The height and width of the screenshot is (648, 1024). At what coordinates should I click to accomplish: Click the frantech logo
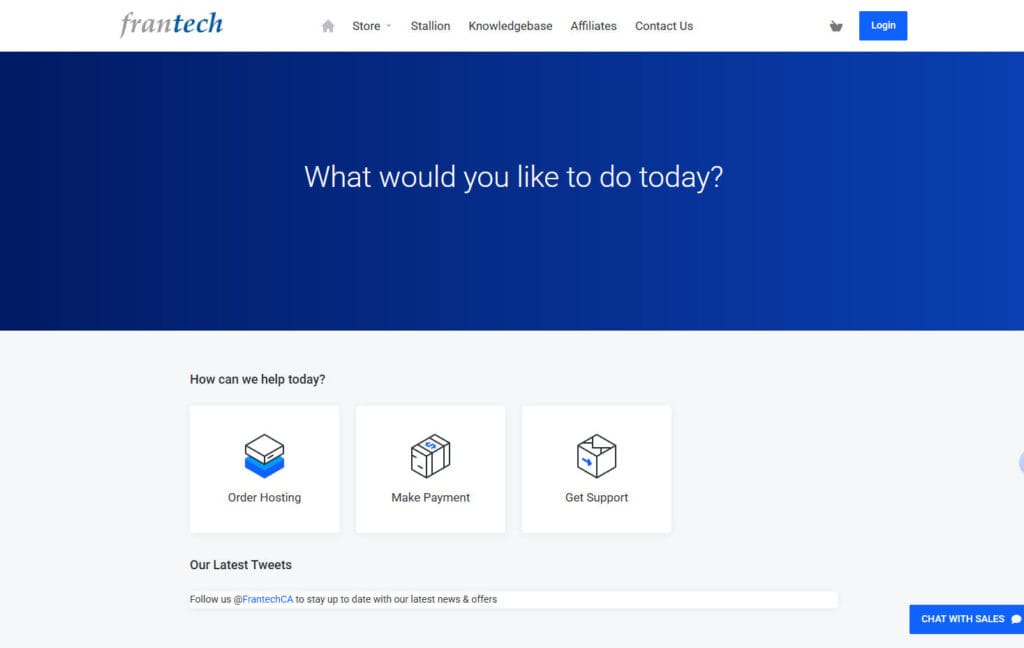coord(171,24)
